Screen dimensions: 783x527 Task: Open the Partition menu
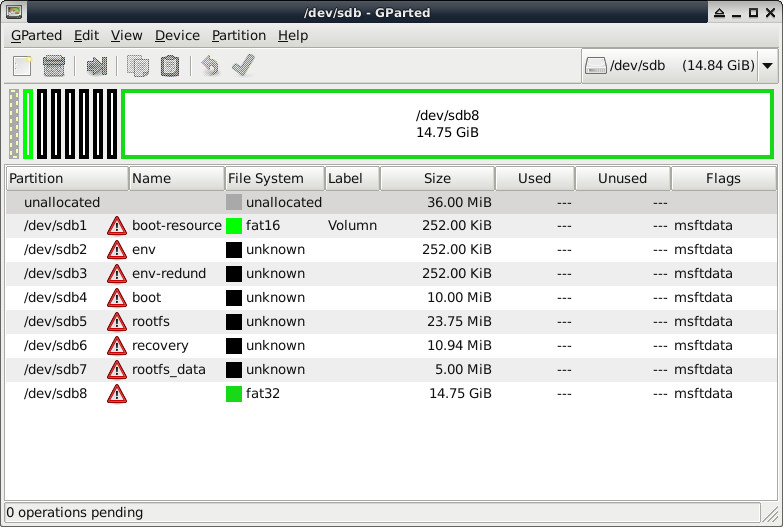coord(238,35)
